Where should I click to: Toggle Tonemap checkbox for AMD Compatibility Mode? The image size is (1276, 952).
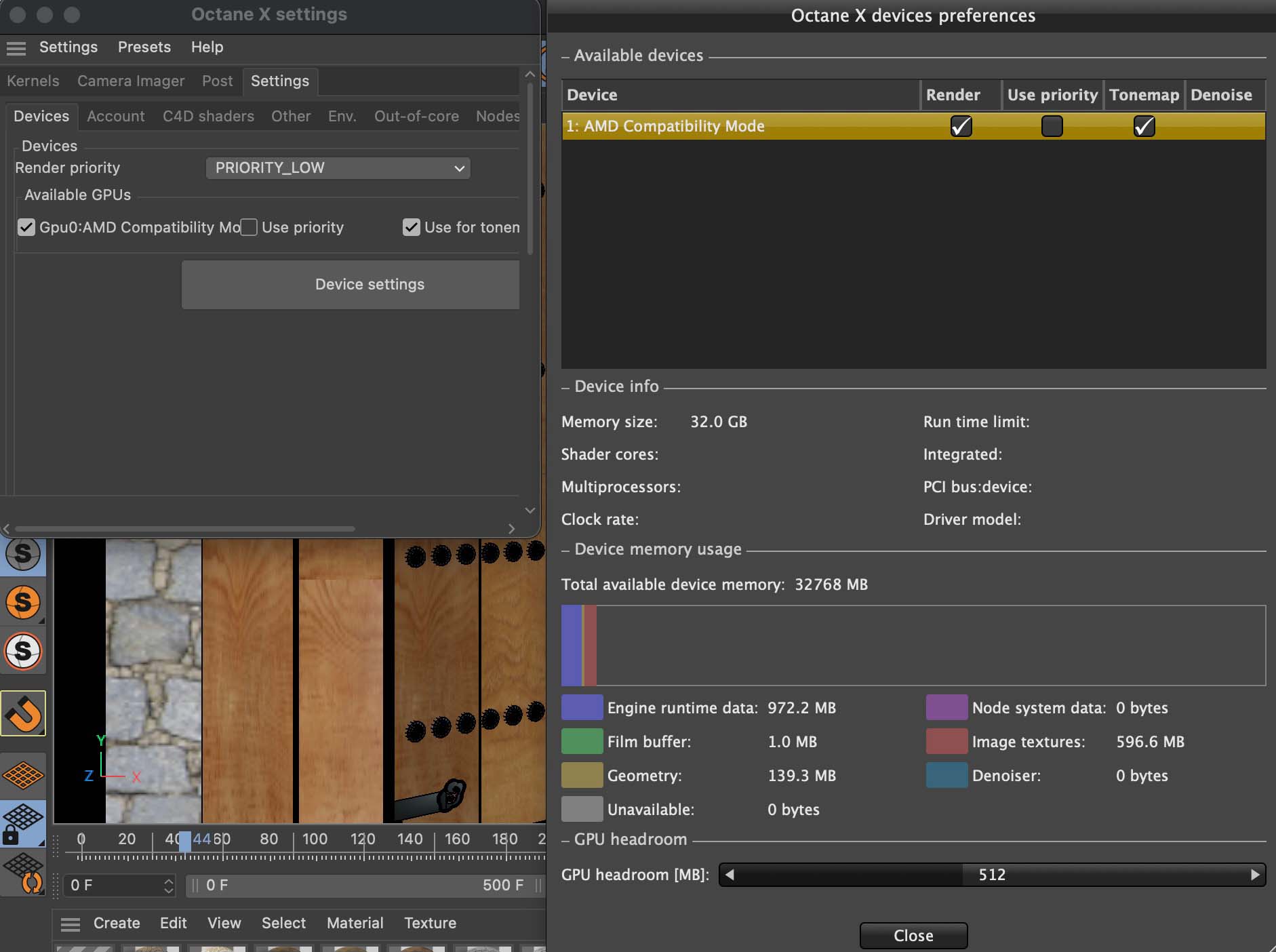click(1144, 126)
